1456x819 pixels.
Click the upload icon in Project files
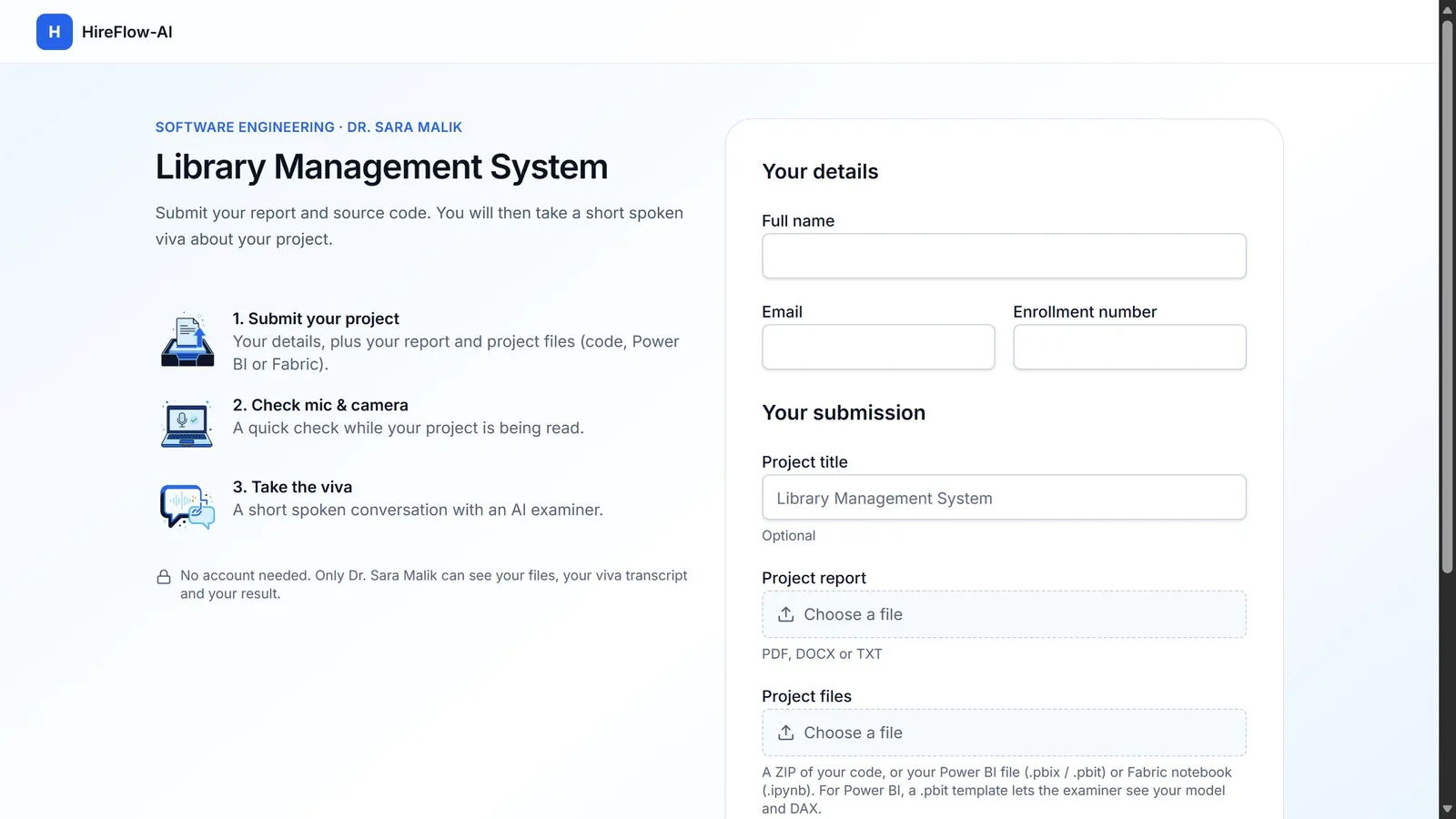pos(786,733)
